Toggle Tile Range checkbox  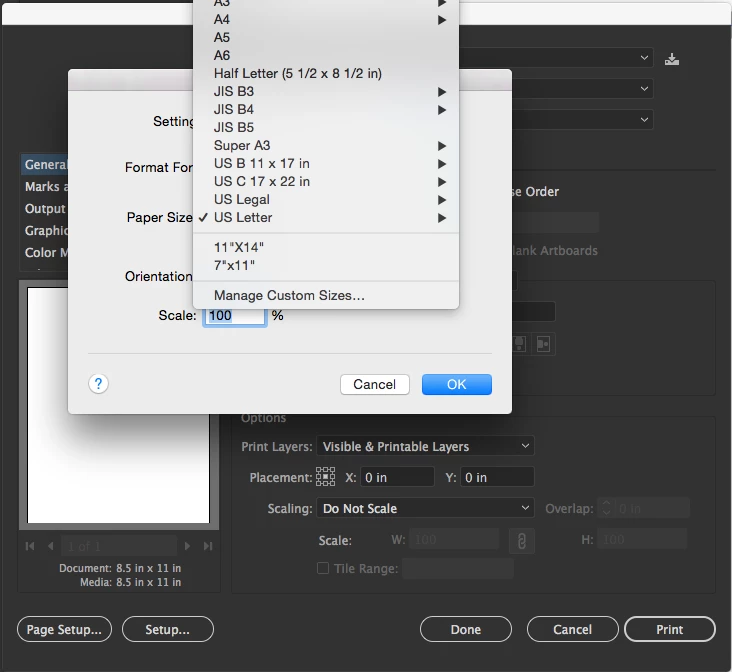point(323,568)
